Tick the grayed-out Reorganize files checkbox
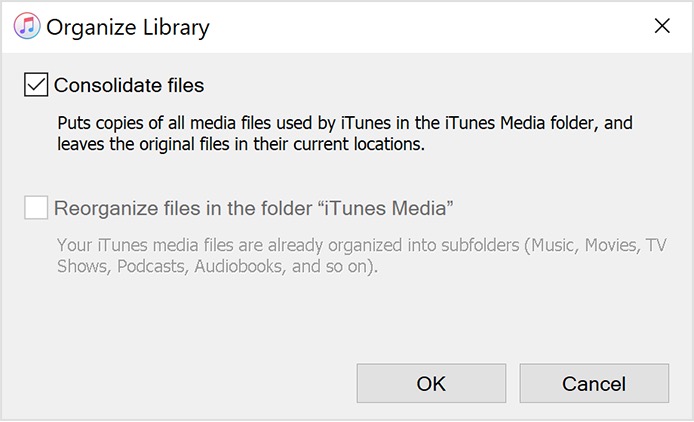 pos(36,208)
